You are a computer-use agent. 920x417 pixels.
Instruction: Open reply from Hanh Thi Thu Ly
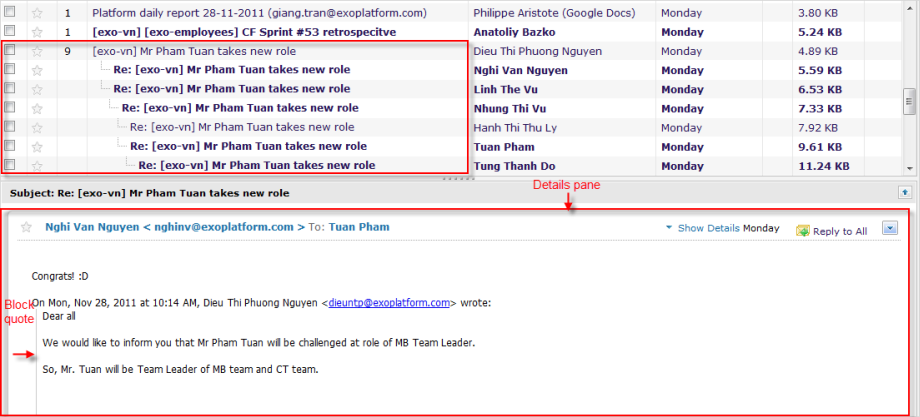pos(242,127)
